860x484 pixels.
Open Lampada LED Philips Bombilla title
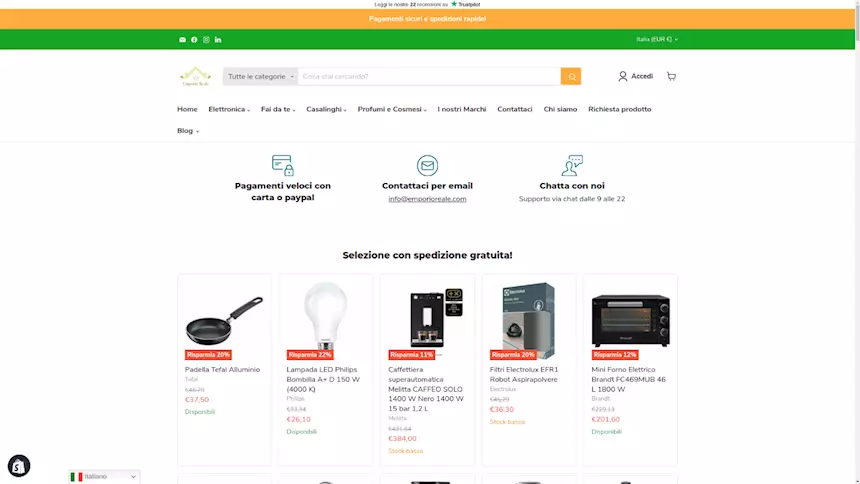pyautogui.click(x=323, y=379)
